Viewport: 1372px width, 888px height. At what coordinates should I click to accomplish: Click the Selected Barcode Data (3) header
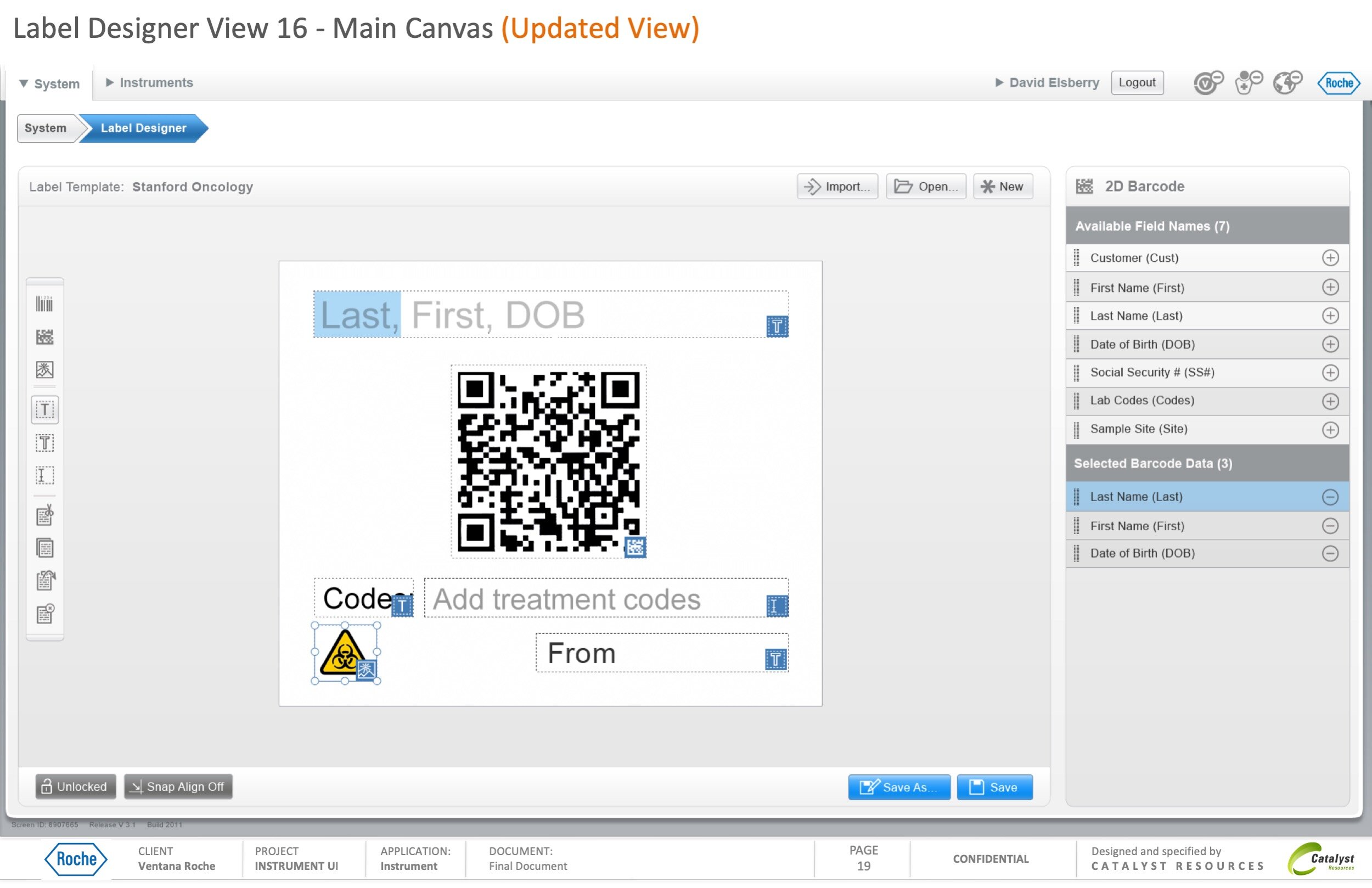tap(1207, 464)
